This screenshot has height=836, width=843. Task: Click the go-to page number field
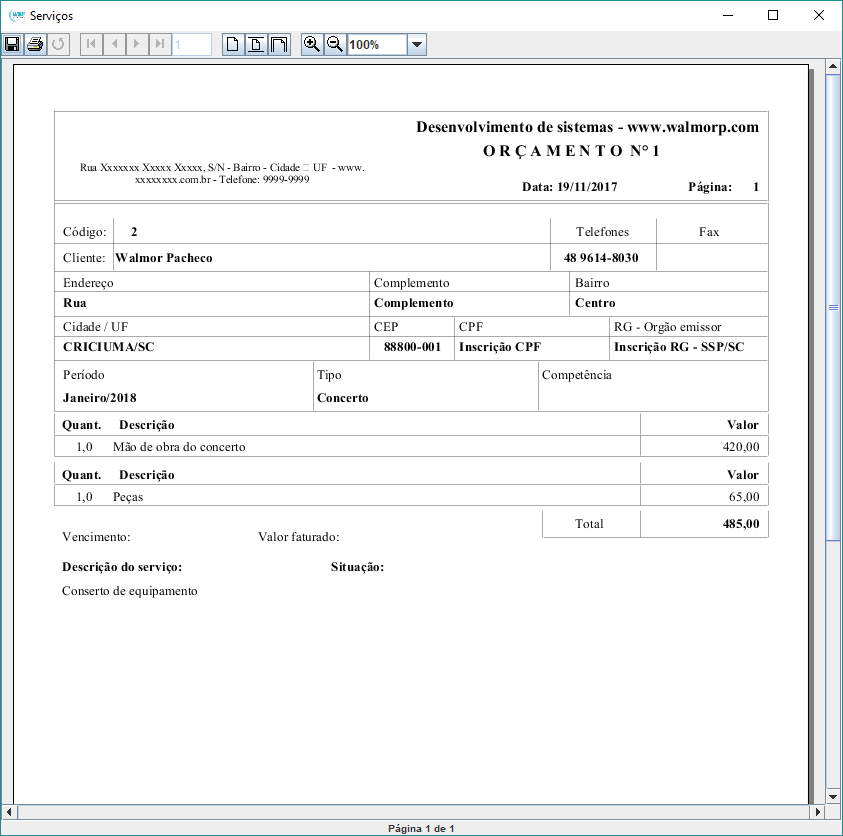[x=191, y=44]
